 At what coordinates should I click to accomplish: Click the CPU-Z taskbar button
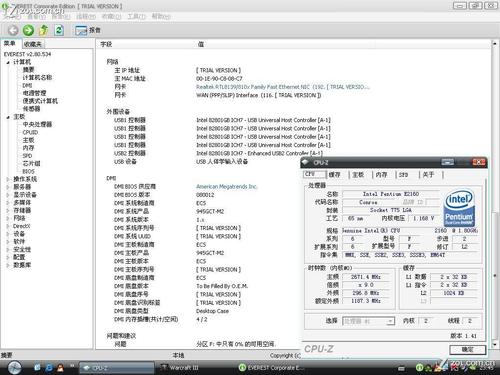click(x=116, y=368)
